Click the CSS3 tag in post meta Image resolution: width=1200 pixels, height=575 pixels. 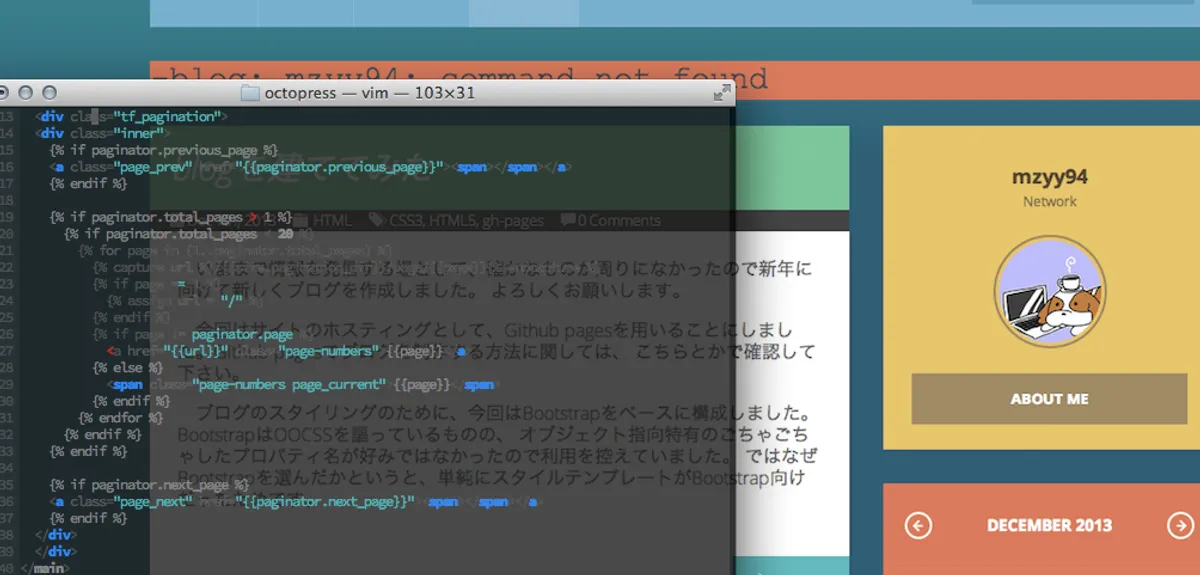click(x=406, y=220)
